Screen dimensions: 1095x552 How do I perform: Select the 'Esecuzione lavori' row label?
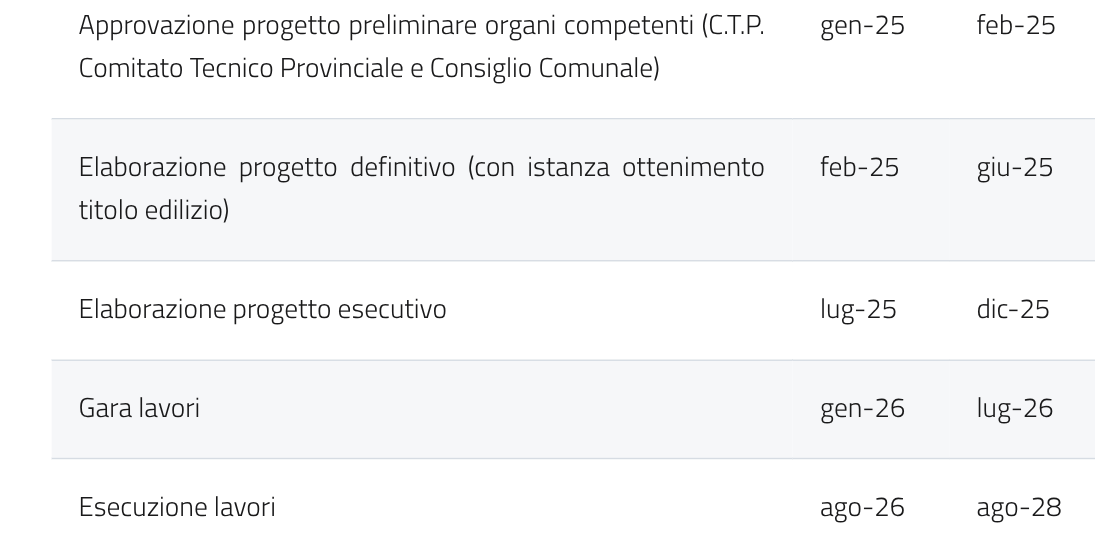(177, 507)
